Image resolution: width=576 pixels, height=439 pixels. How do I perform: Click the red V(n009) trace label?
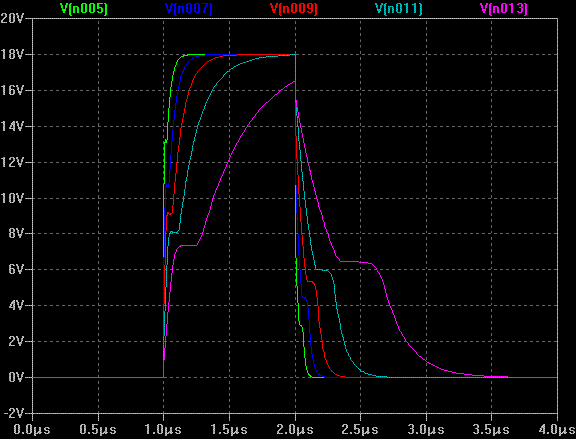coord(294,8)
